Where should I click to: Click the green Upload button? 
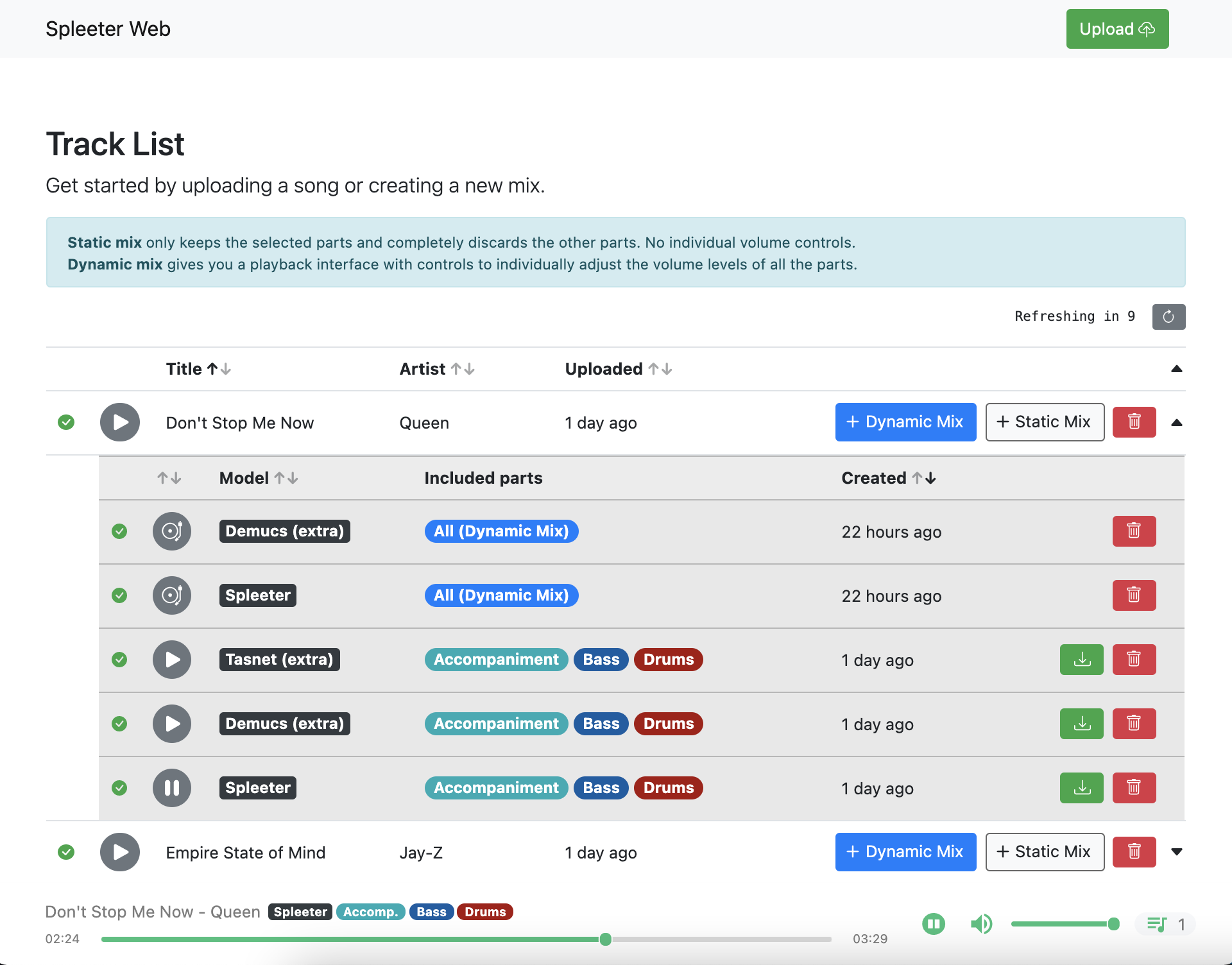point(1117,29)
